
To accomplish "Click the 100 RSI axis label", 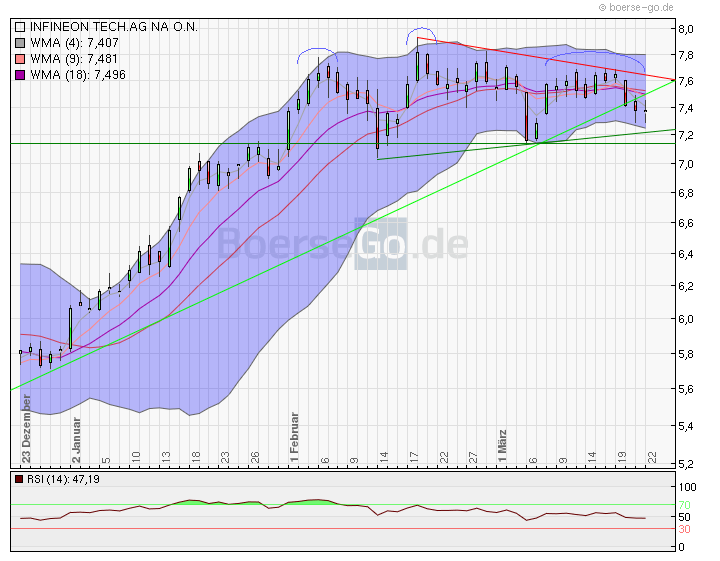I will (x=687, y=488).
